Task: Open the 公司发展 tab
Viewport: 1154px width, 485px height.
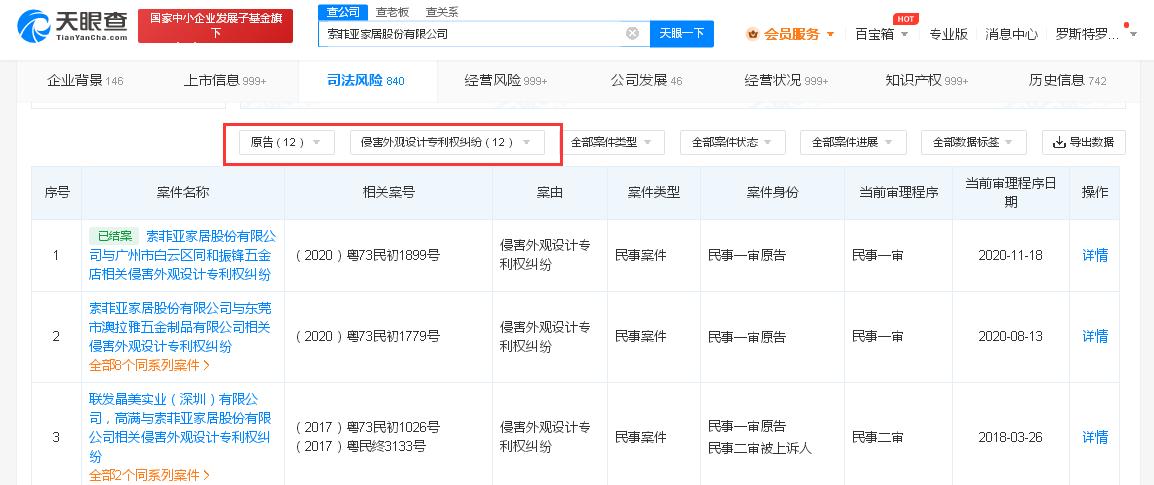Action: pos(646,81)
